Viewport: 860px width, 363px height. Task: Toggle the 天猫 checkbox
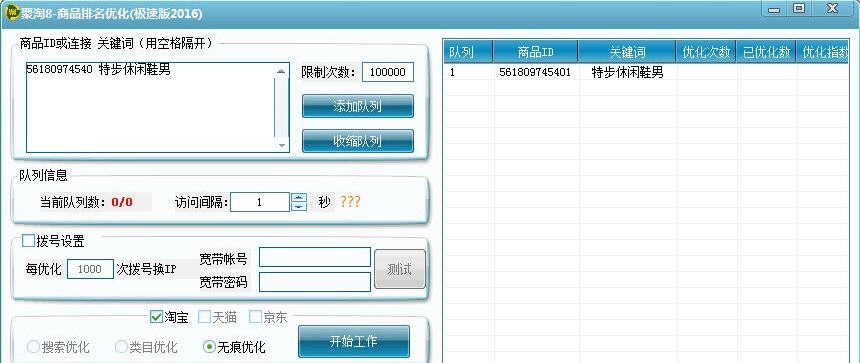204,316
